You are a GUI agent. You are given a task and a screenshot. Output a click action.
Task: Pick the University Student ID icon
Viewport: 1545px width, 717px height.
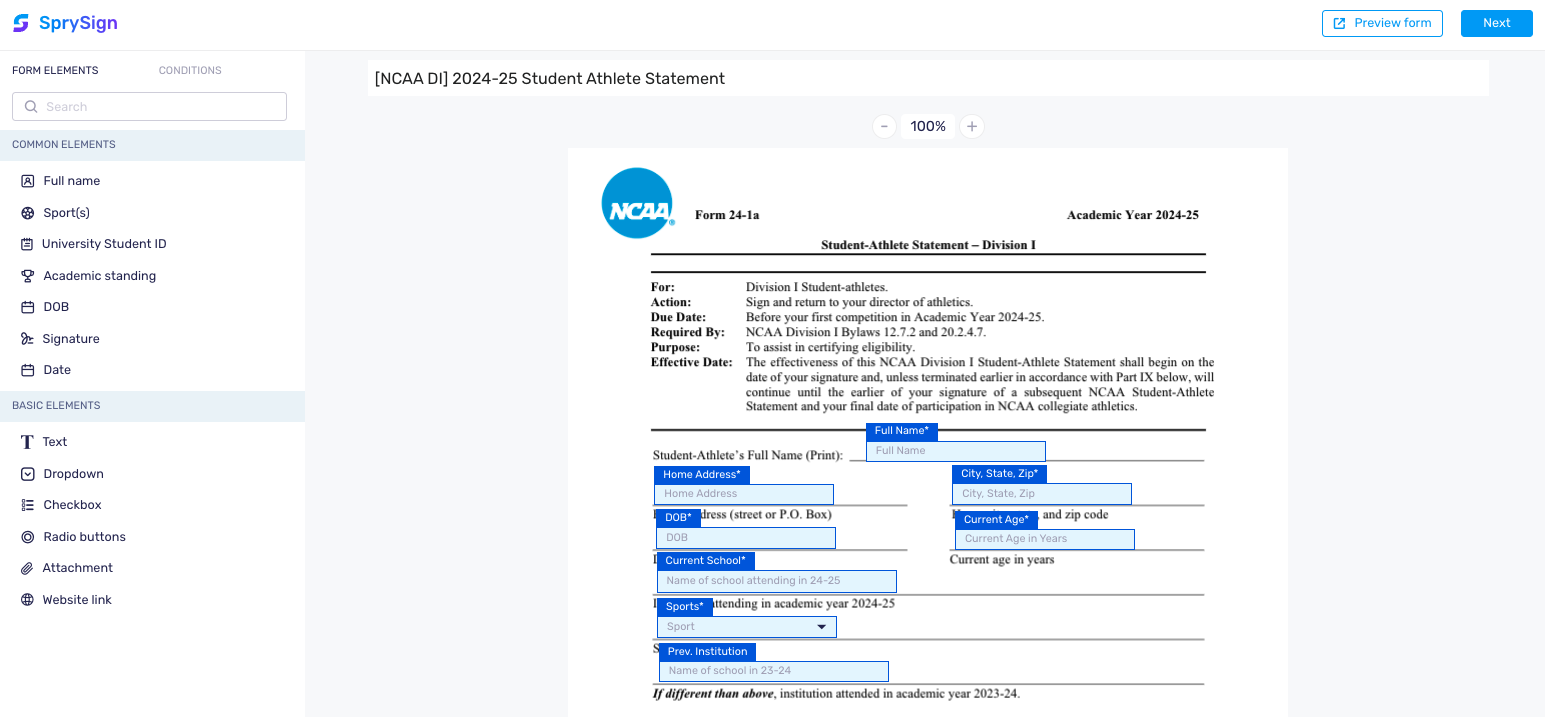(x=27, y=244)
